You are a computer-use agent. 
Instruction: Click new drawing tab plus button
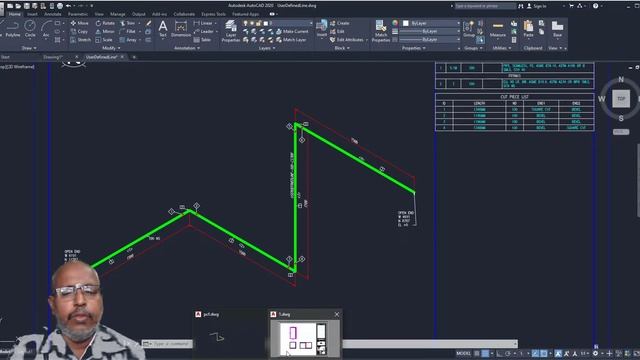tap(134, 57)
